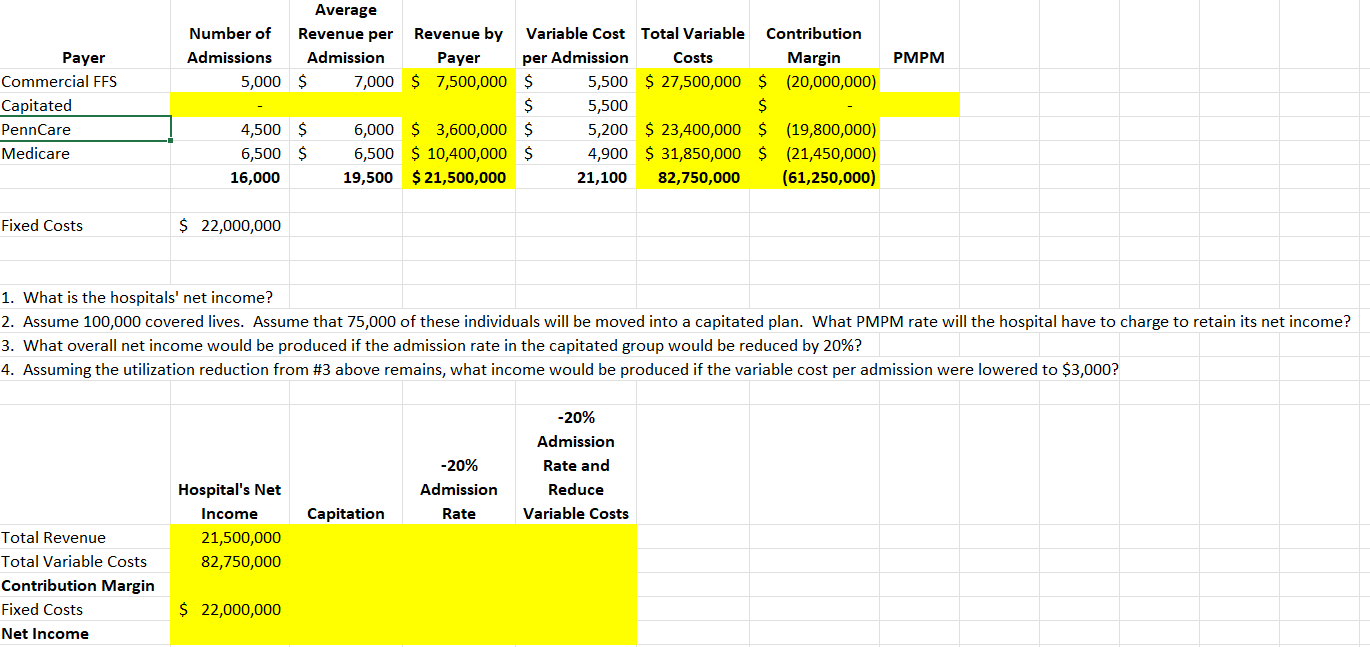The width and height of the screenshot is (1370, 647).
Task: Select contribution margin (20,000,000) cell
Action: click(815, 81)
